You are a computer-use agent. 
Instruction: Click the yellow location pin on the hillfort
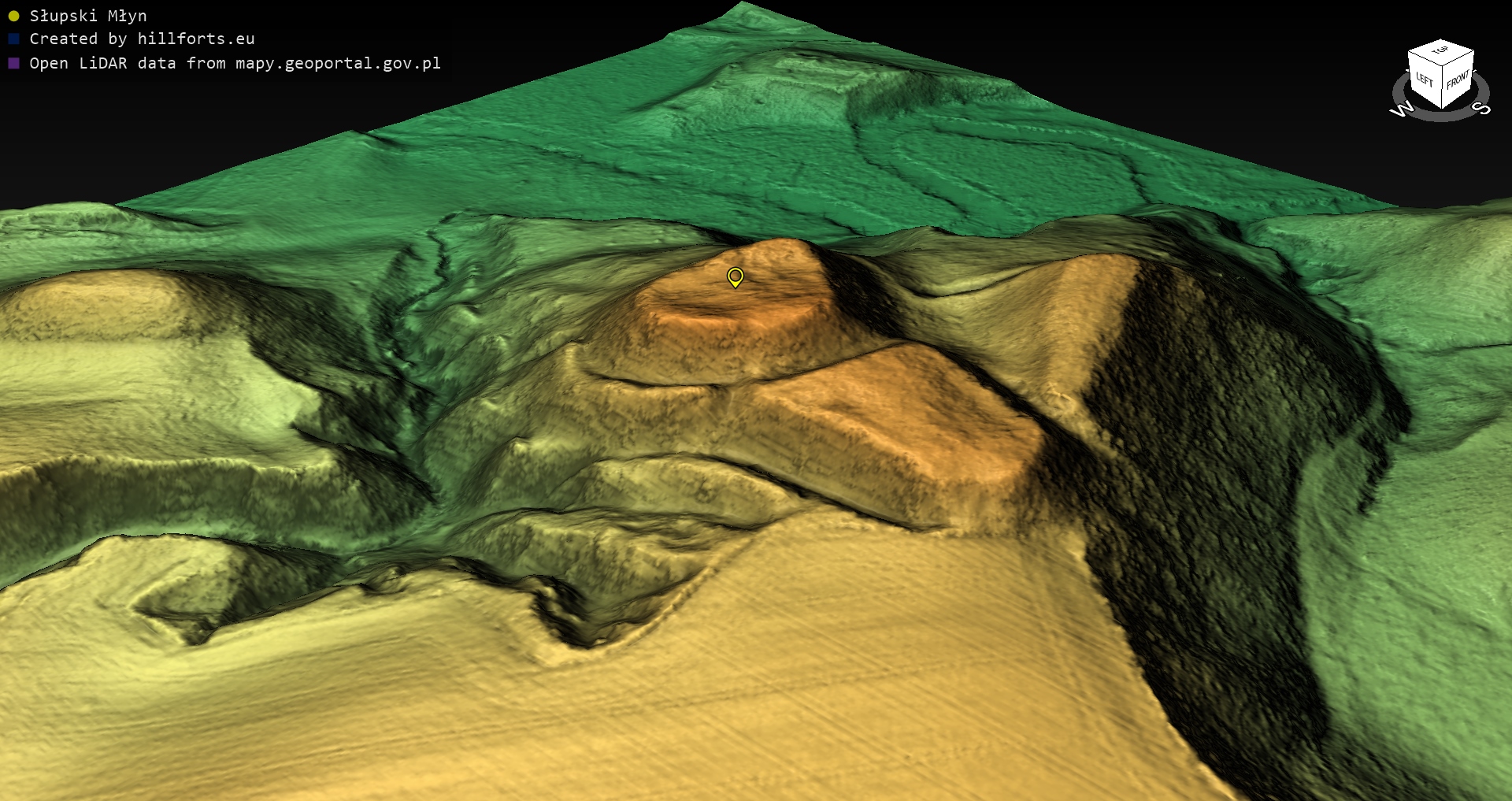click(x=735, y=276)
